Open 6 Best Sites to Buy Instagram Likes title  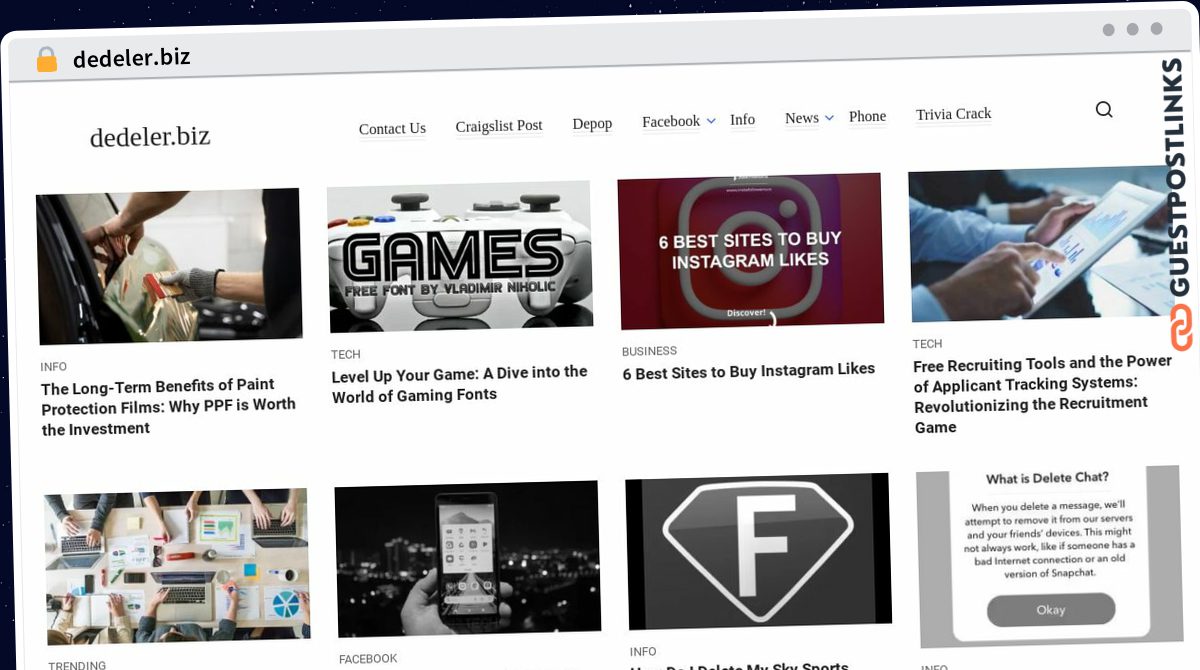point(749,371)
